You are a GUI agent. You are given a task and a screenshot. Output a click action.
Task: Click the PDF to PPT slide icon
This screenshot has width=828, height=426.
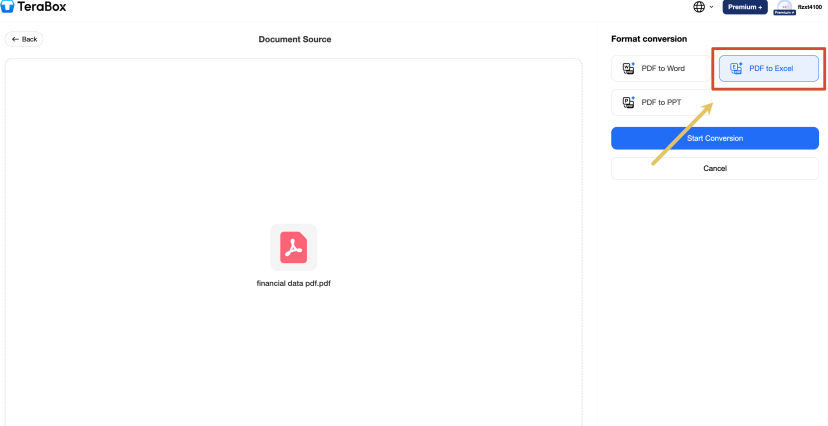click(629, 102)
